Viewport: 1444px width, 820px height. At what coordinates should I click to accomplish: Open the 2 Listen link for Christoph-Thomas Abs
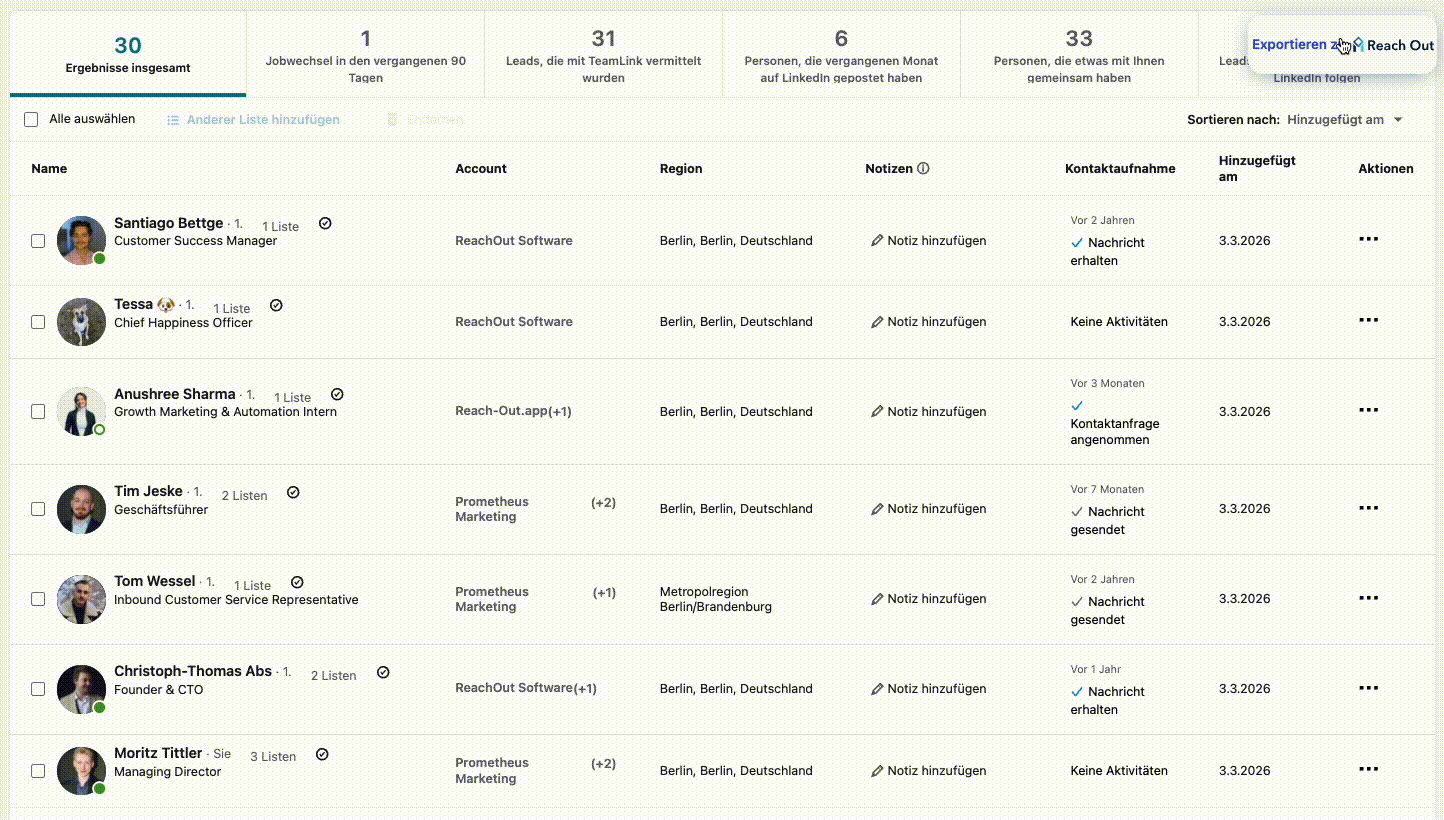point(333,675)
